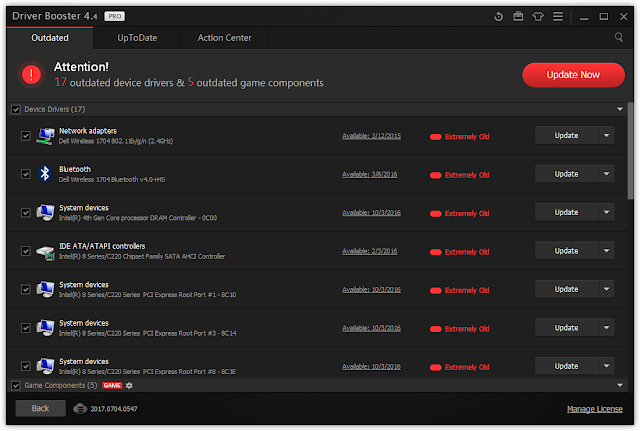Click Extremely Old status of IDE ATA/ATAPI
Screen dimensions: 640x431
coord(460,252)
